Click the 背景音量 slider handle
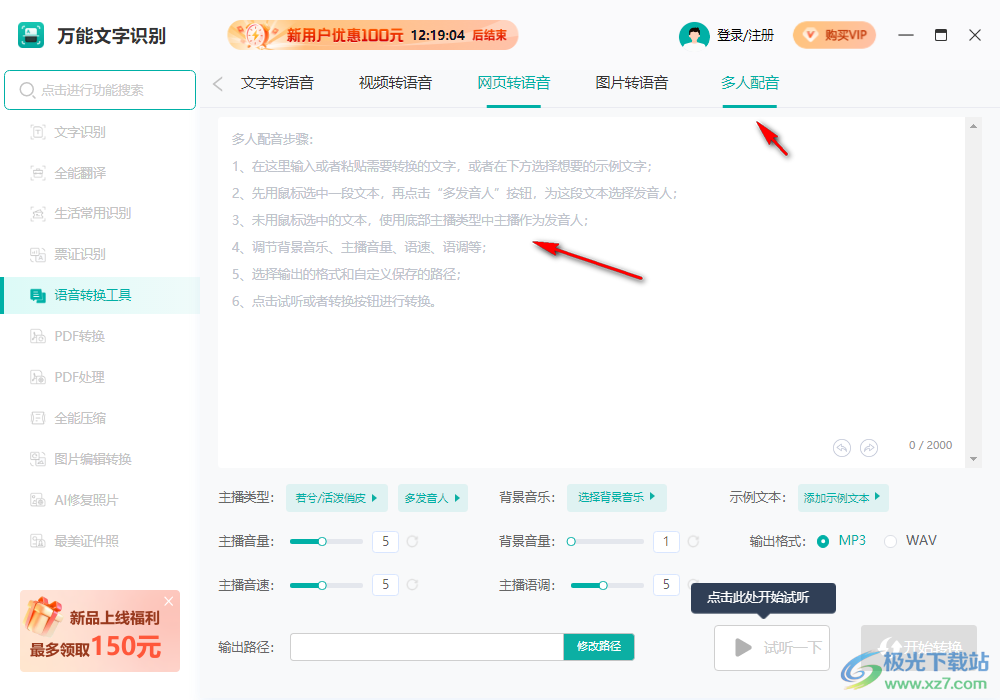Image resolution: width=1000 pixels, height=700 pixels. pyautogui.click(x=571, y=541)
